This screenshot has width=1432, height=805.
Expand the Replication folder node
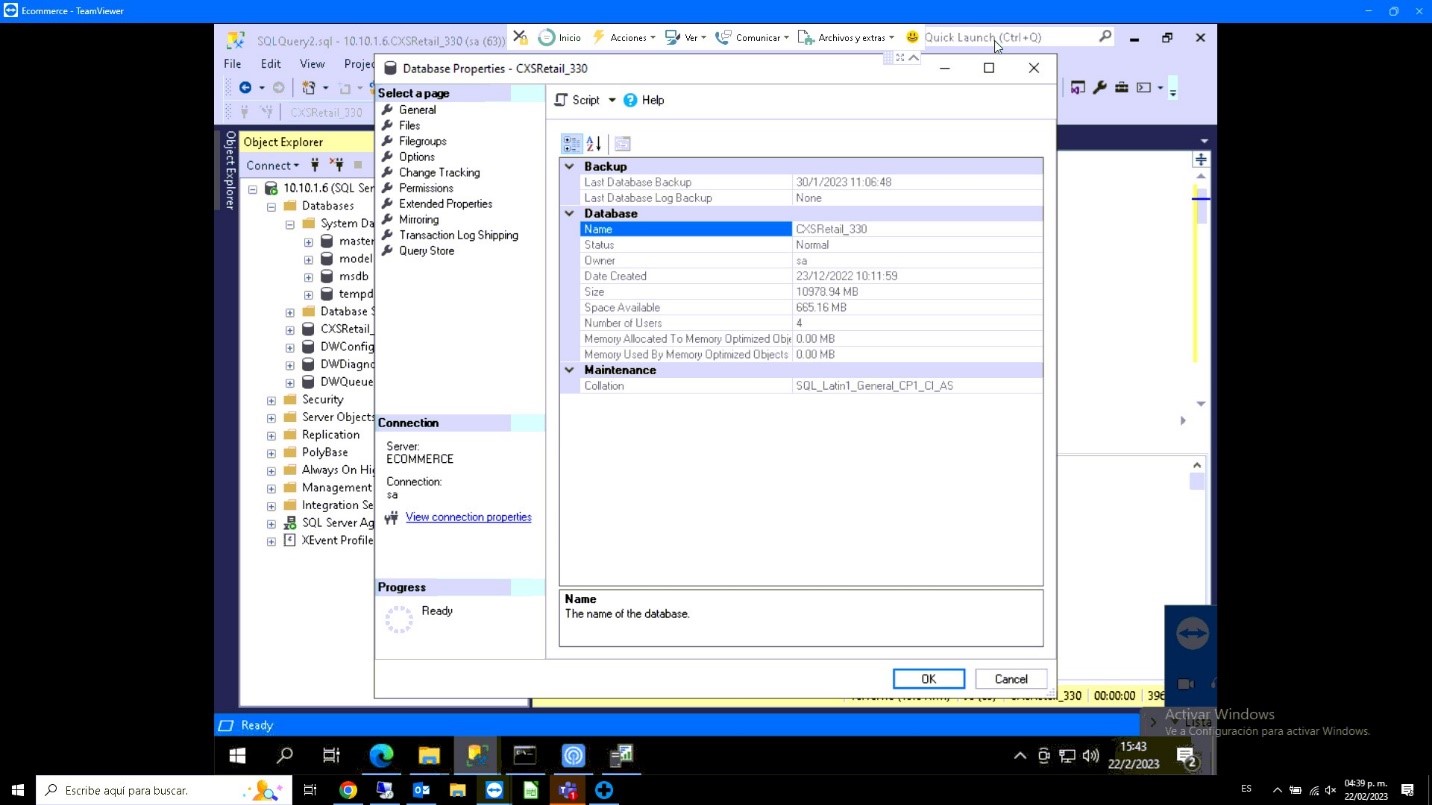pyautogui.click(x=271, y=436)
